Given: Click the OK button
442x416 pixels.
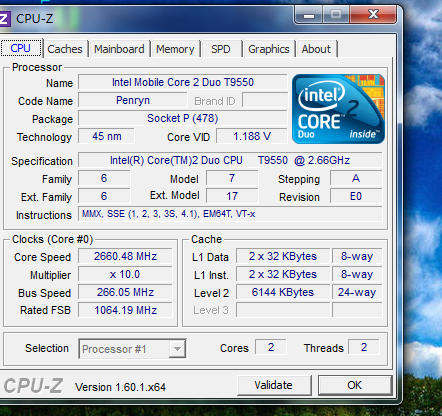Looking at the screenshot, I should 355,385.
